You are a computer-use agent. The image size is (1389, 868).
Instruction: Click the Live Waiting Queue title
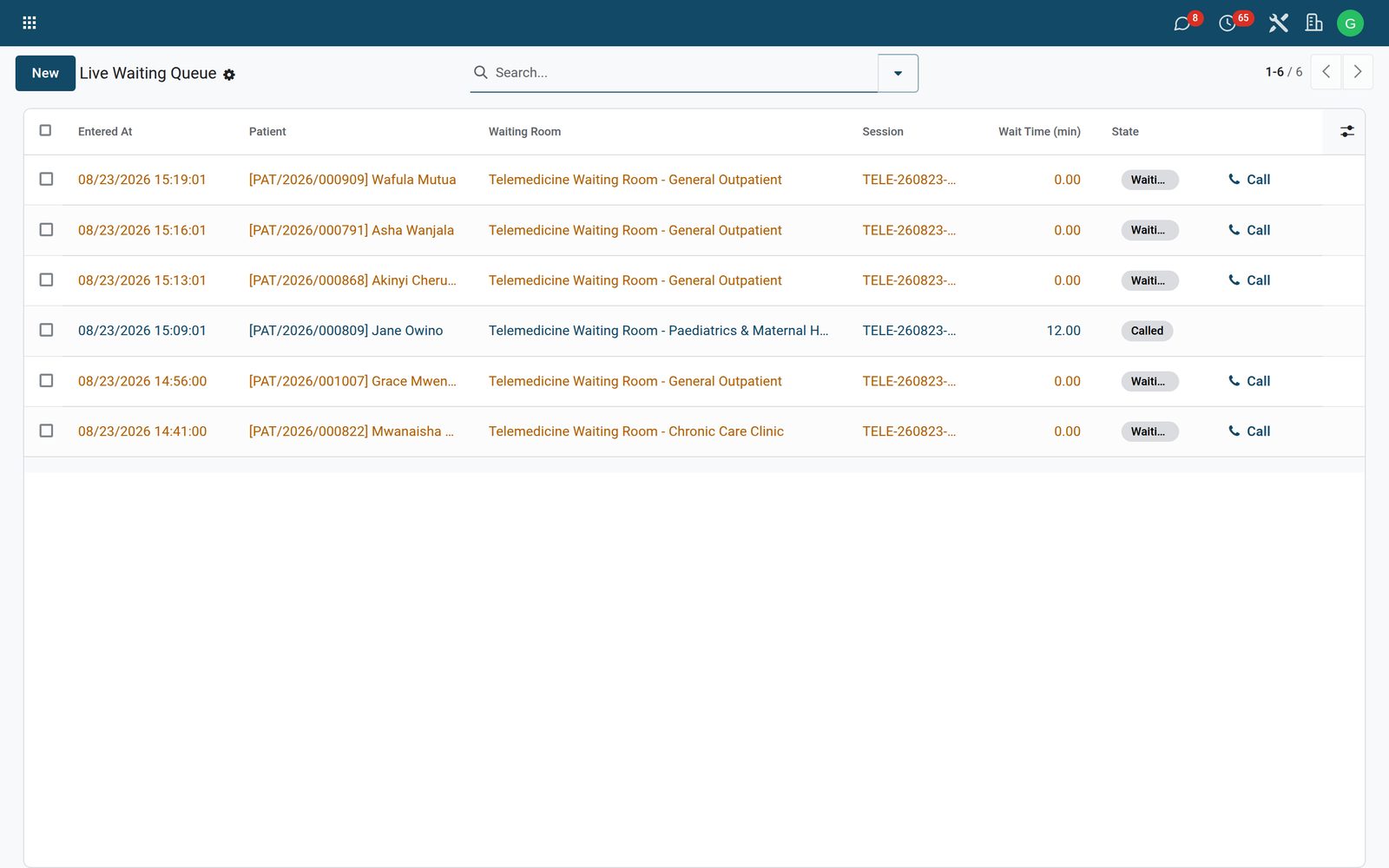point(148,73)
